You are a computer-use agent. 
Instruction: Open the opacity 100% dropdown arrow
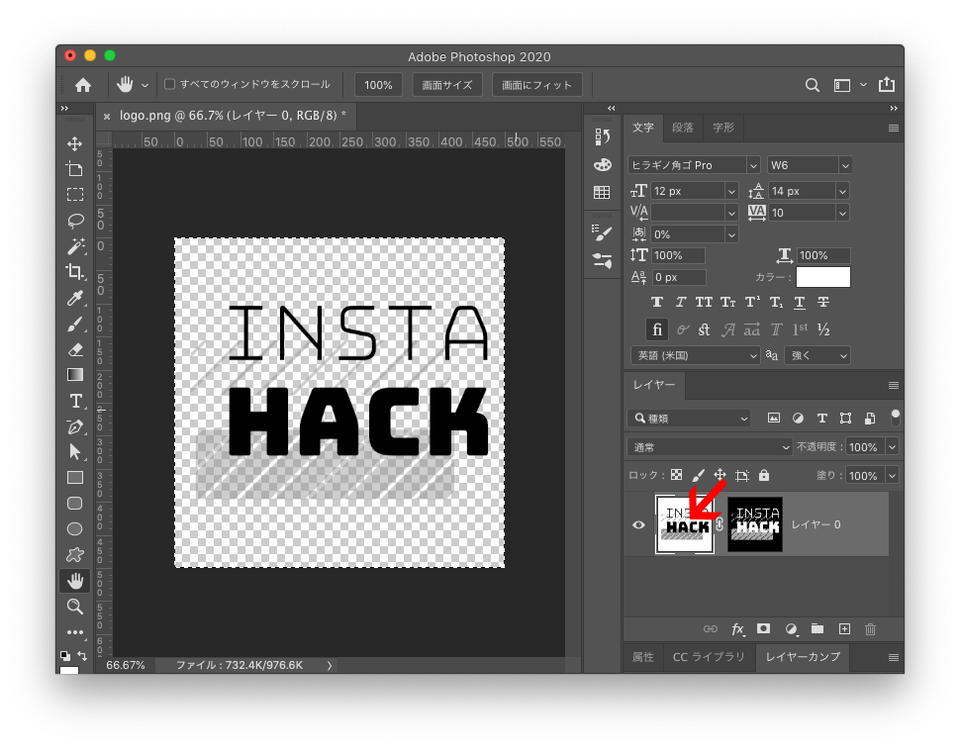pos(892,447)
